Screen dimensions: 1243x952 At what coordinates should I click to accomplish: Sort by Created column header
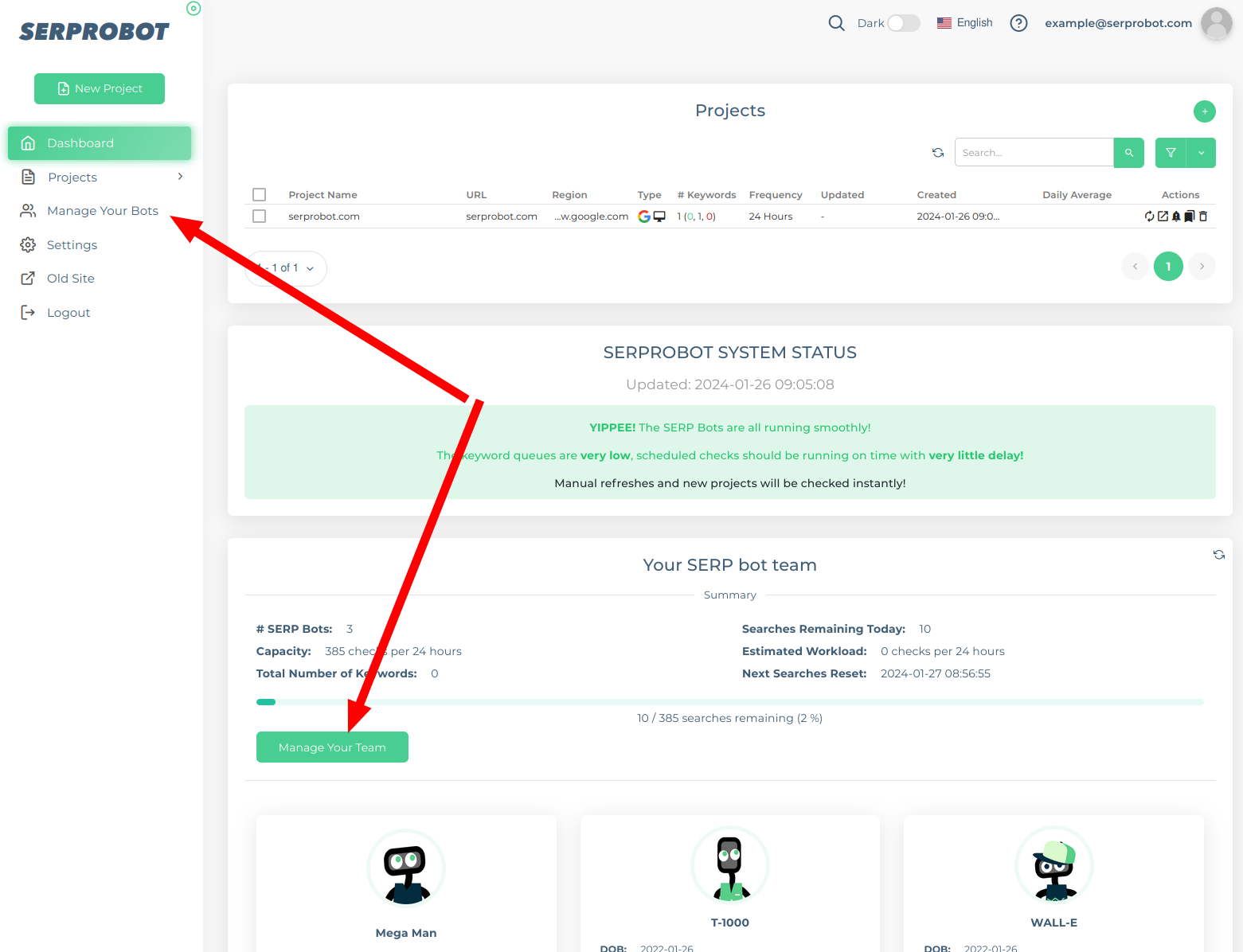pyautogui.click(x=936, y=195)
